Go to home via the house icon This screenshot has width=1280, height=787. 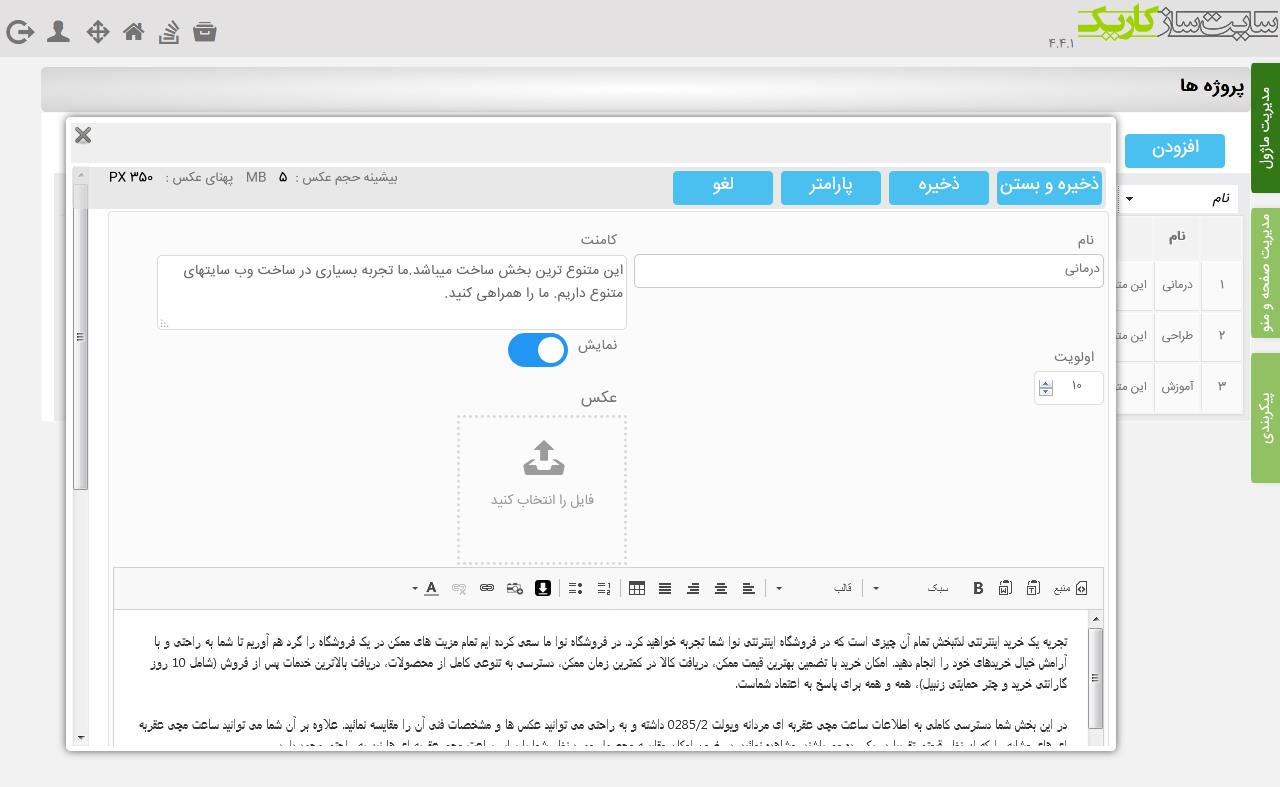click(x=133, y=32)
